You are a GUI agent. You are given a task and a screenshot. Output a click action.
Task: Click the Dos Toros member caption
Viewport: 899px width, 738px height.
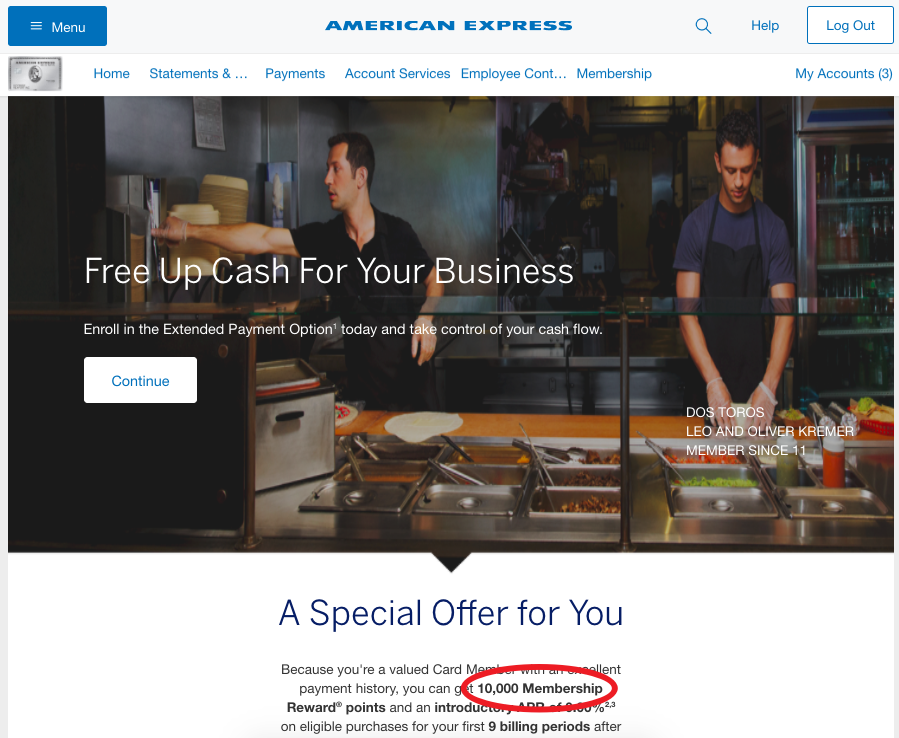[769, 431]
